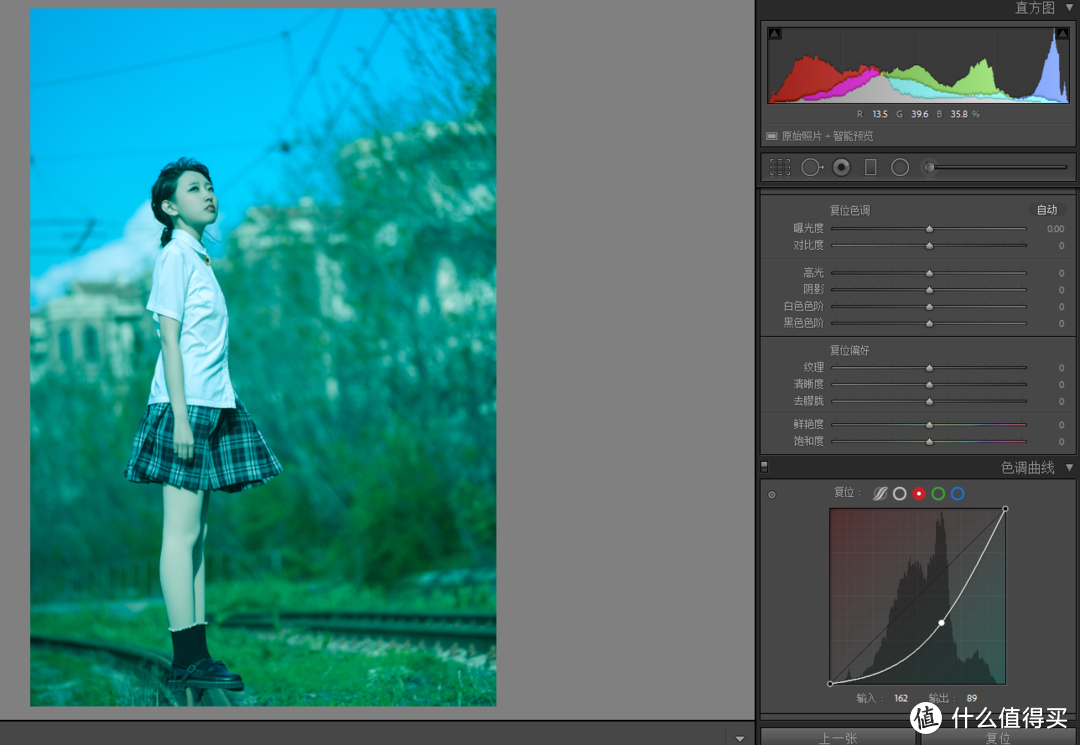The width and height of the screenshot is (1080, 745).
Task: Click the 饱和度 value field
Action: pyautogui.click(x=1061, y=441)
